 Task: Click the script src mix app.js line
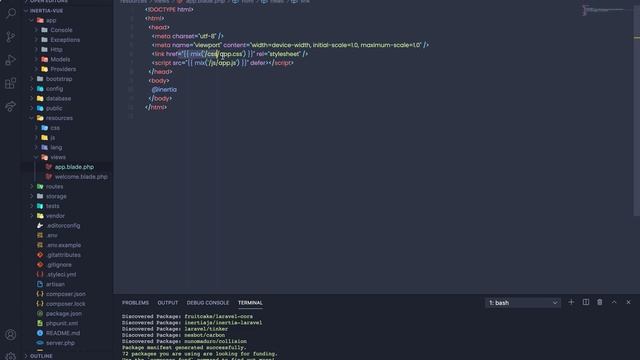coord(222,63)
